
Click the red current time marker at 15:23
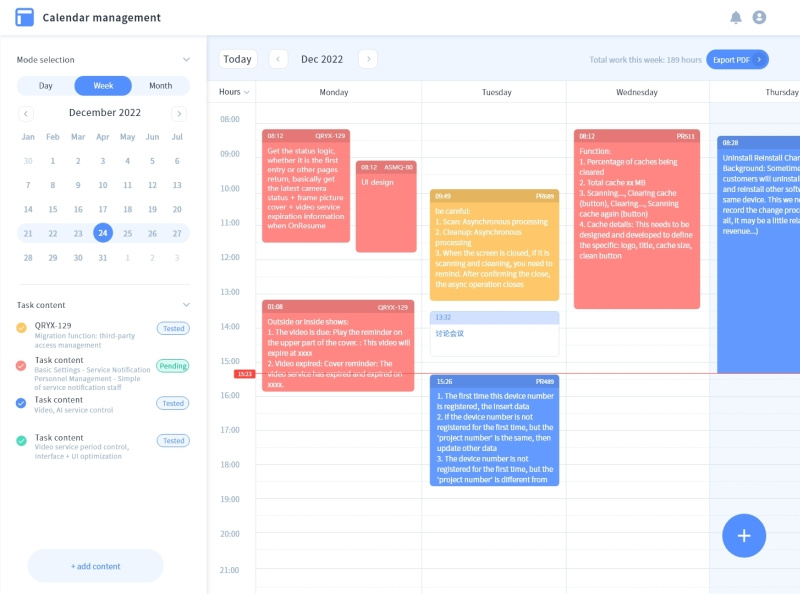click(244, 373)
